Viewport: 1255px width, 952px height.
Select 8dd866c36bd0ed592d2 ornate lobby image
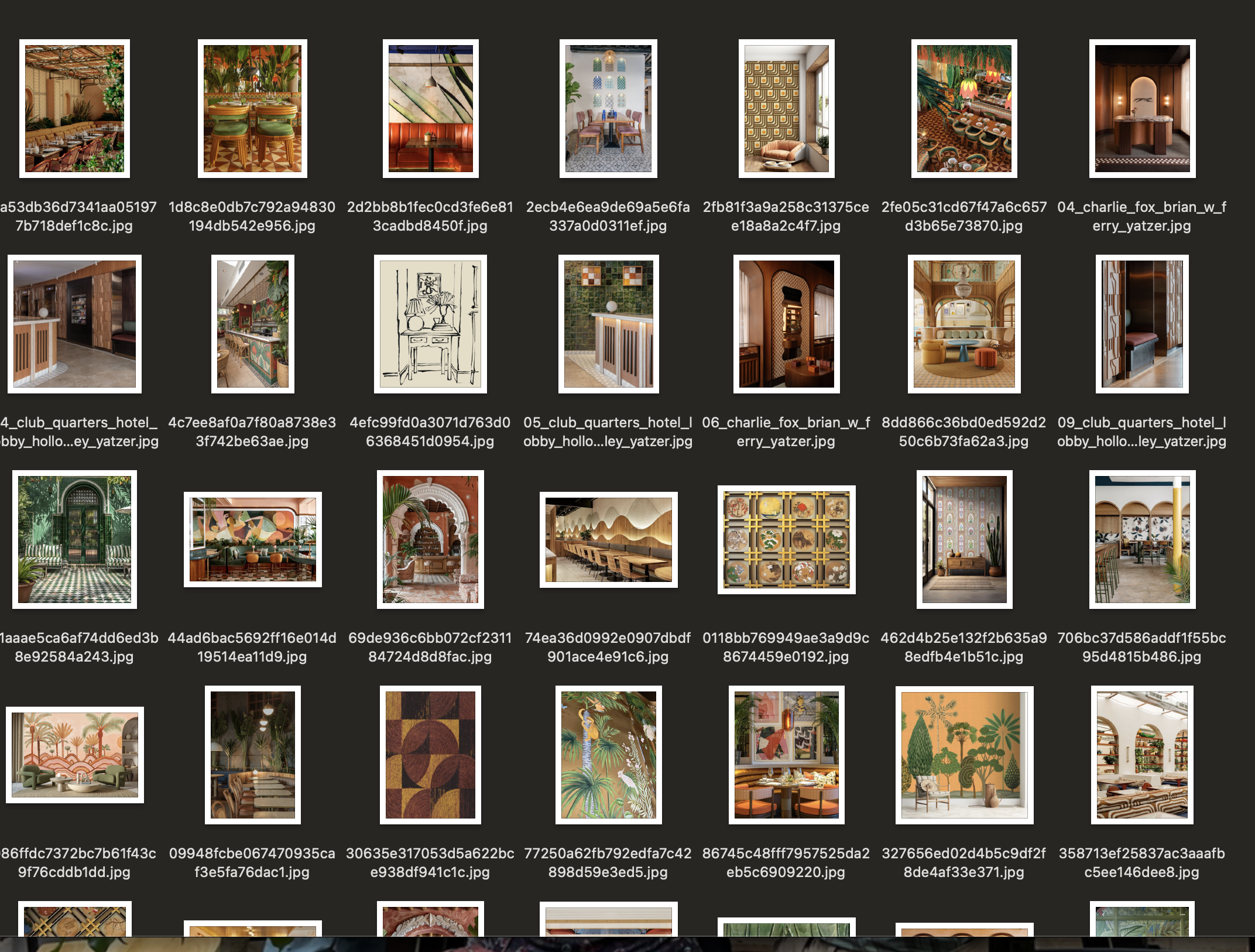point(964,324)
